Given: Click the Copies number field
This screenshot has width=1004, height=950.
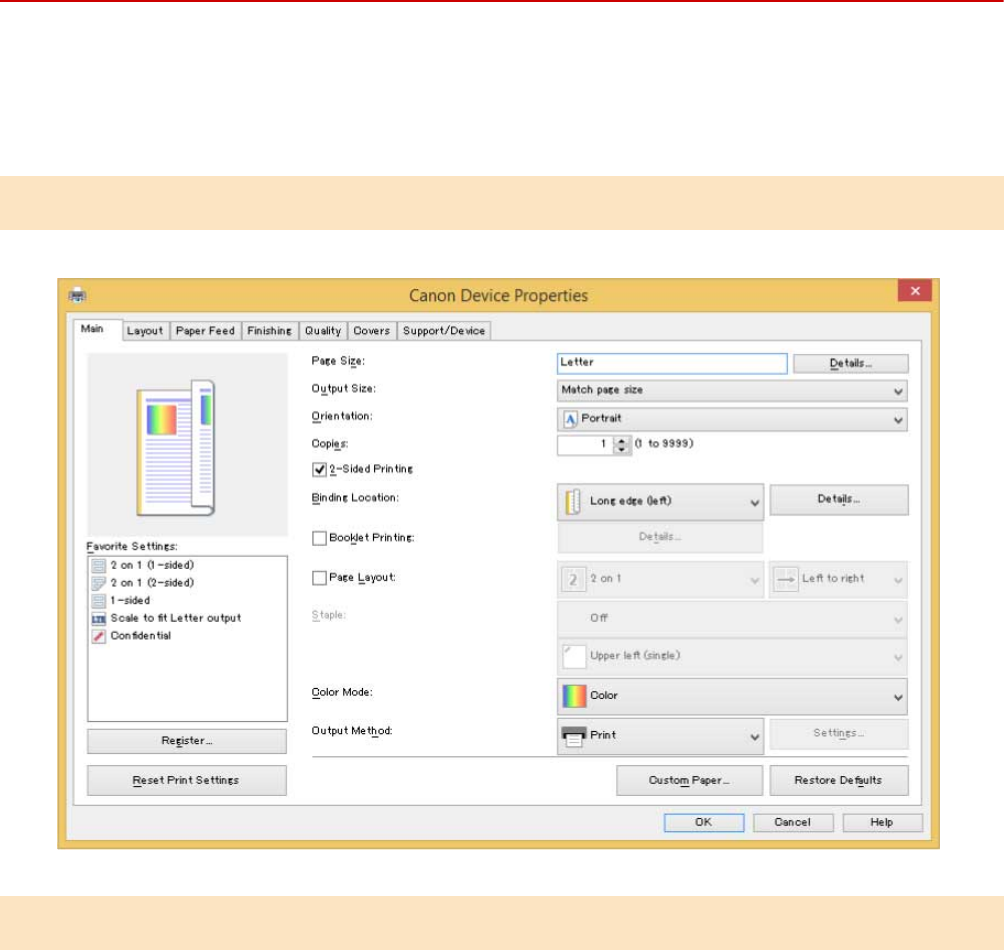Looking at the screenshot, I should pyautogui.click(x=585, y=445).
